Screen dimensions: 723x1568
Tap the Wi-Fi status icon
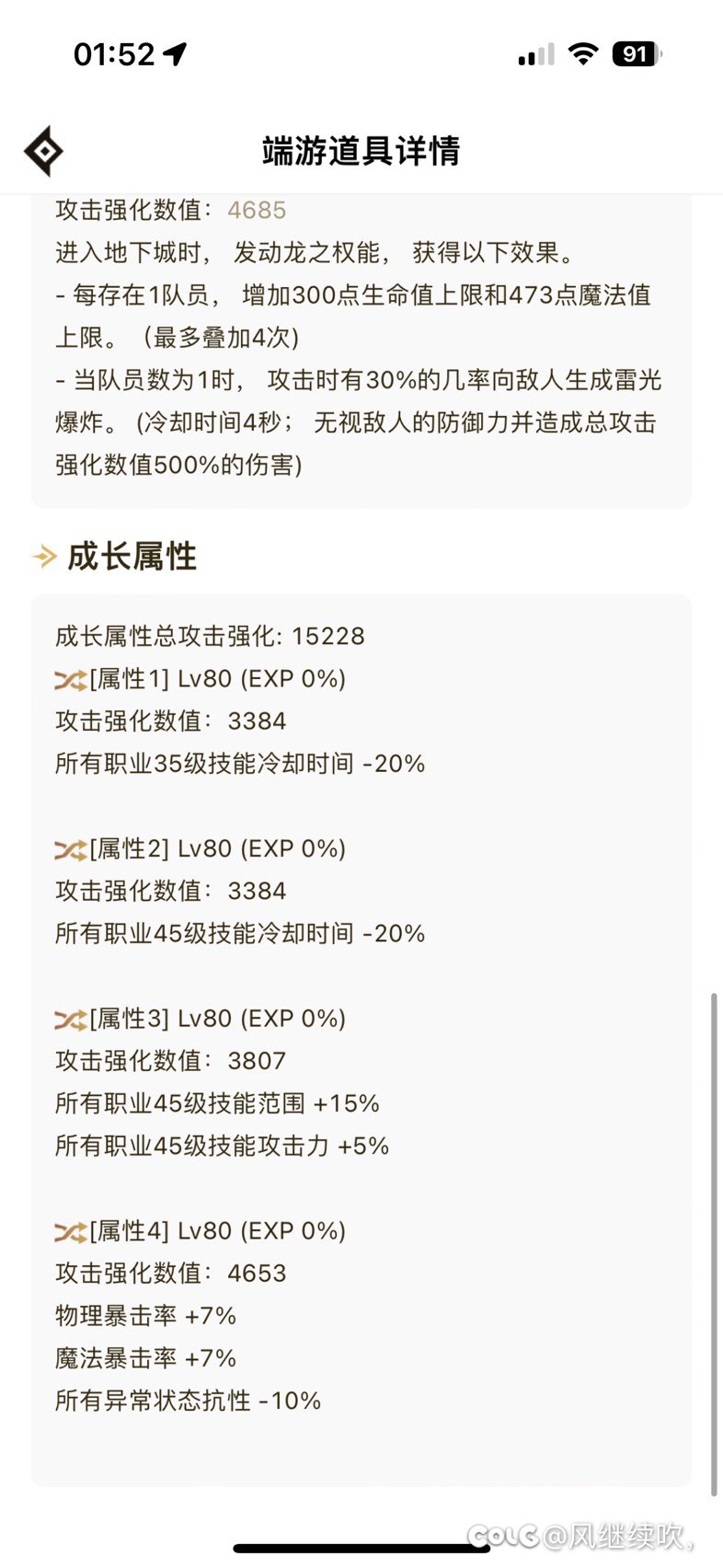click(582, 53)
